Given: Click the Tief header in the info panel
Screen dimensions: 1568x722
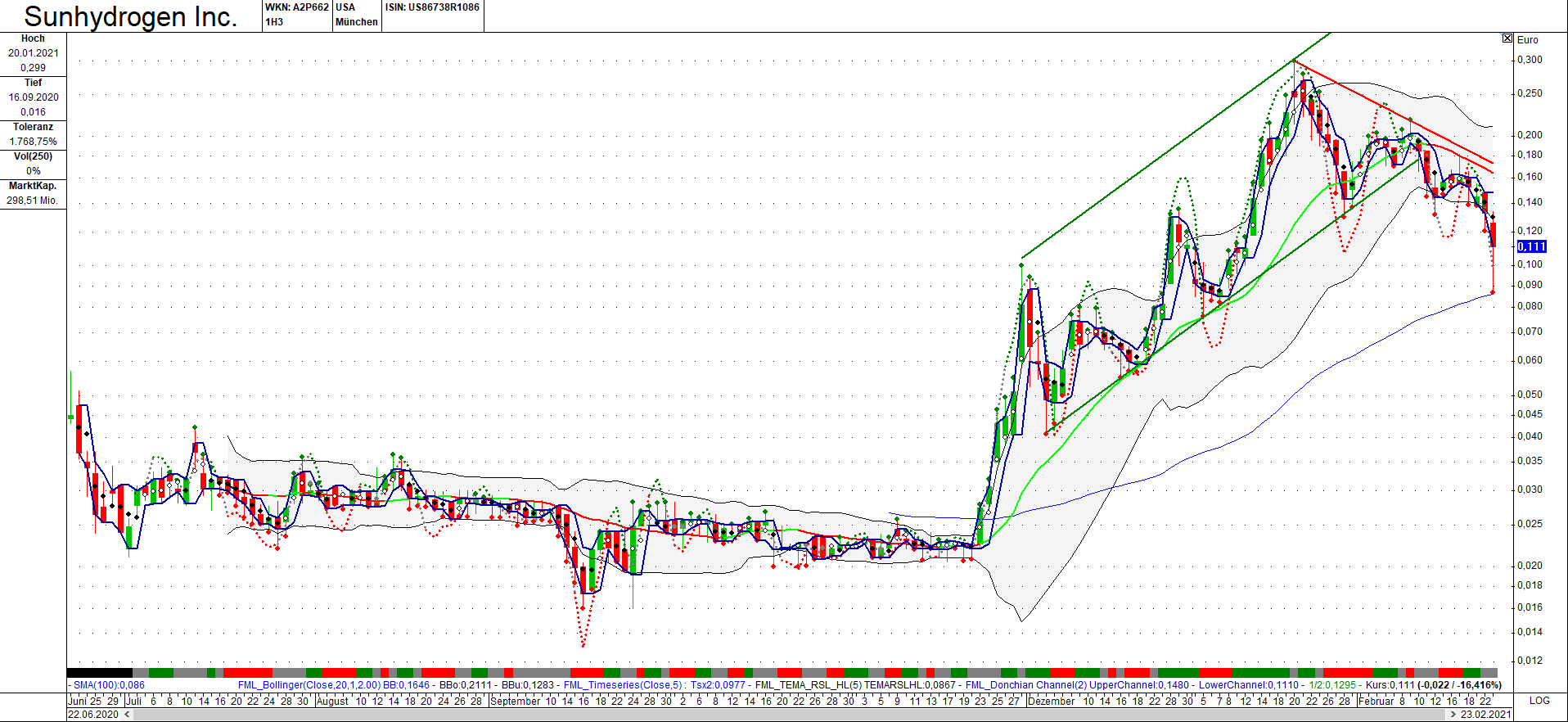Looking at the screenshot, I should 33,83.
